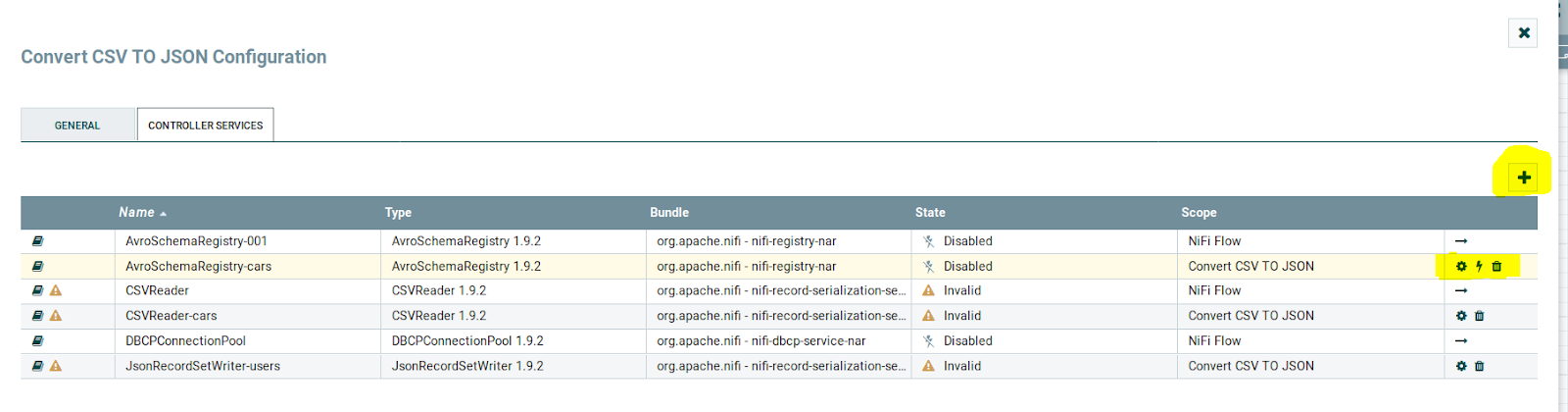Click the go-to arrow for DBCPConnectionPool
Screen dimensions: 1568x412
(1461, 341)
